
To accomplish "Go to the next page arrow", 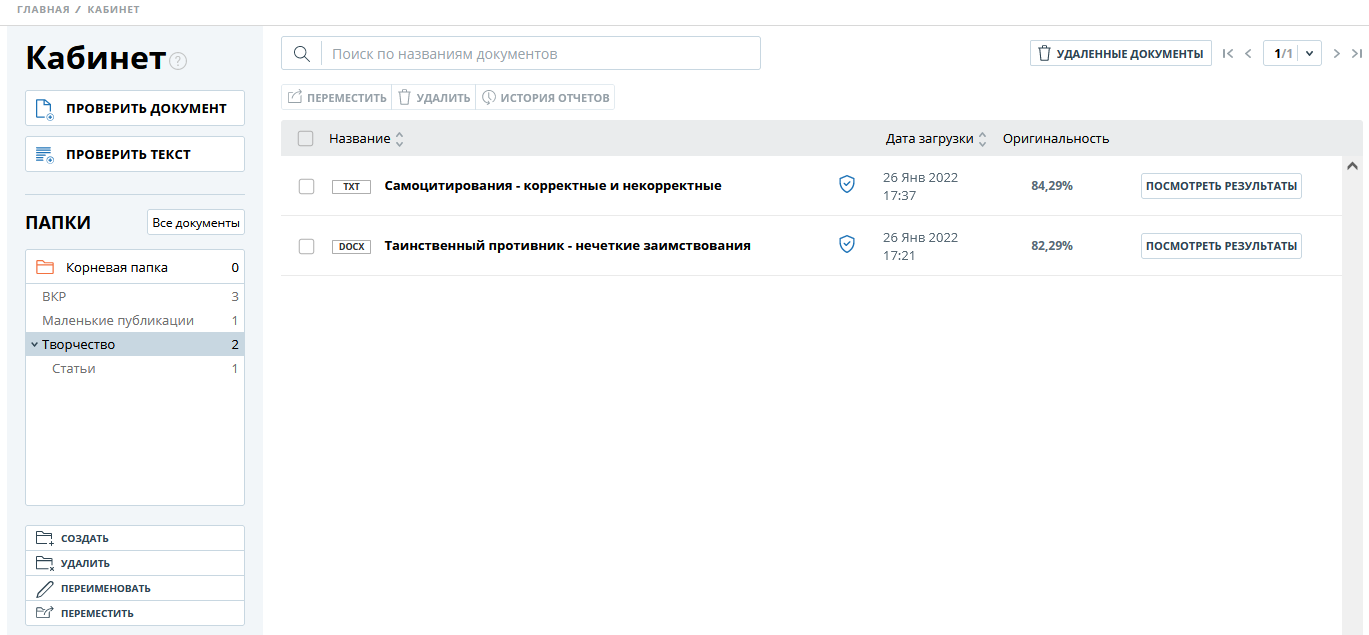I will (1337, 54).
